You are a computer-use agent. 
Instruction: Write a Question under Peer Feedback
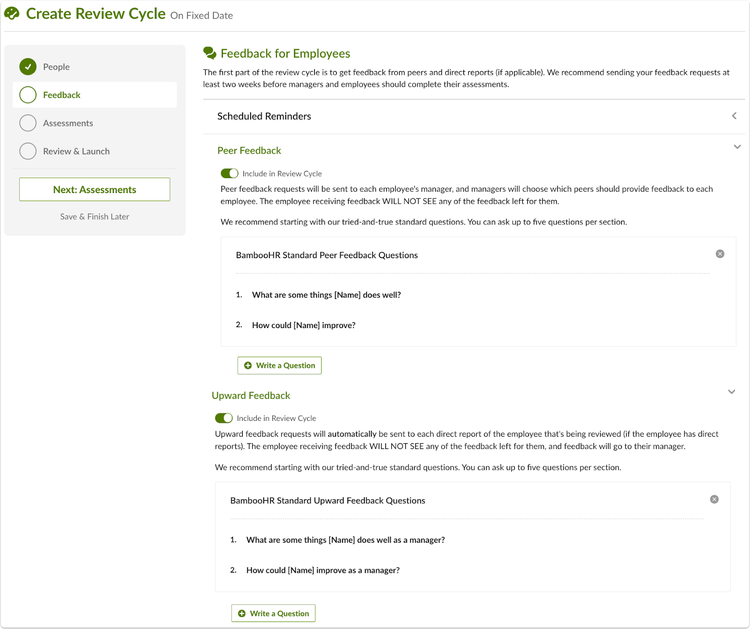point(279,365)
